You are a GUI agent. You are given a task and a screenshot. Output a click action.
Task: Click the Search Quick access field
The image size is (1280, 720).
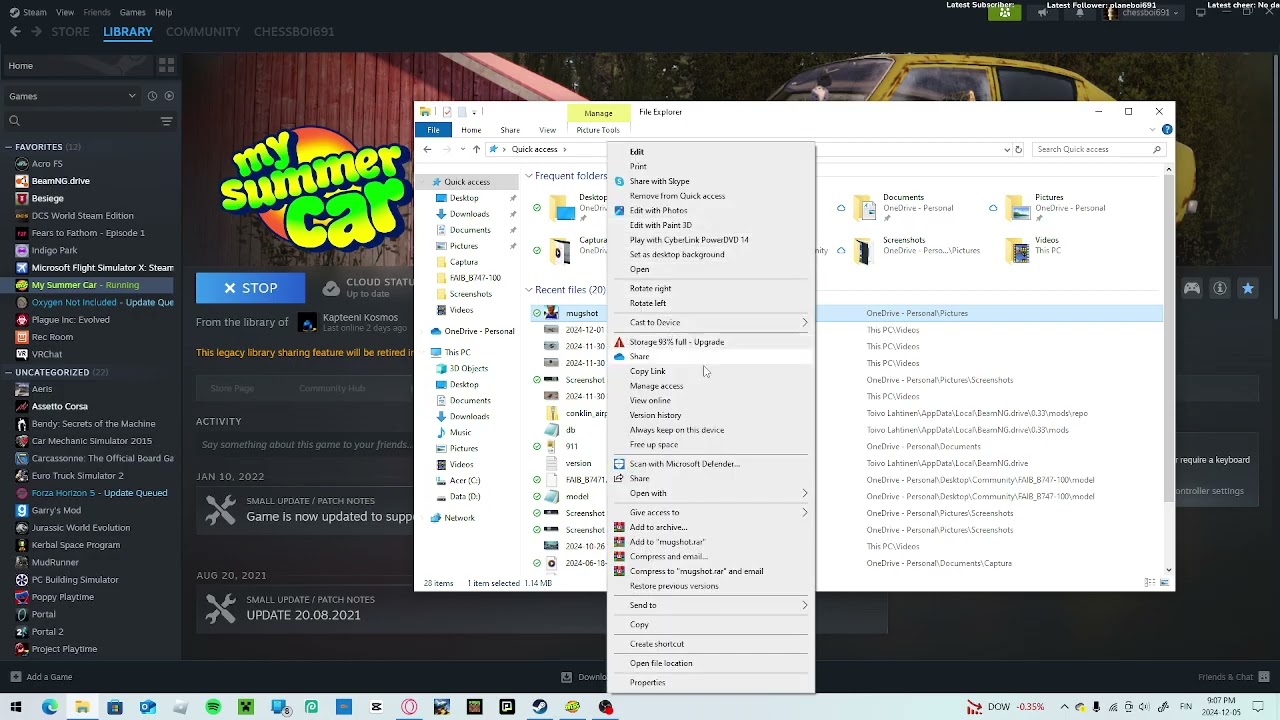tap(1098, 149)
